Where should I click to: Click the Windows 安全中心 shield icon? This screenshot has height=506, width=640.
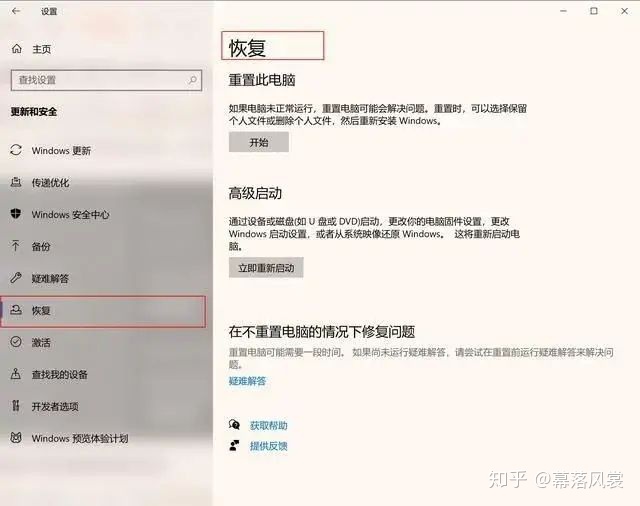click(x=16, y=214)
